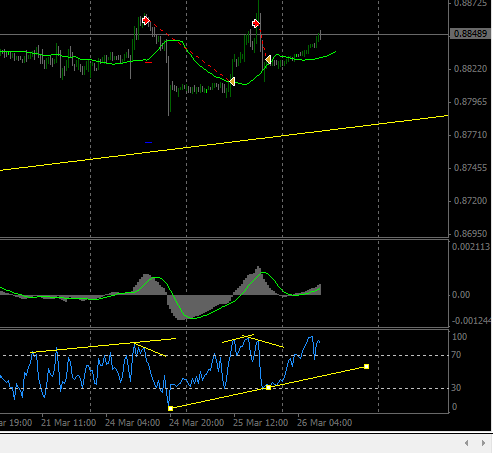Click the current price label 0.88489
The height and width of the screenshot is (454, 493).
[x=470, y=34]
